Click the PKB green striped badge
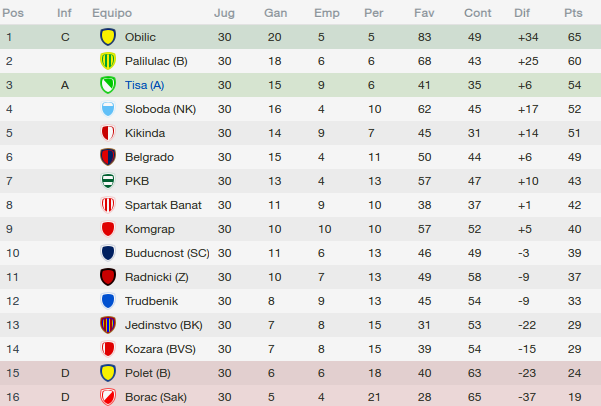 pos(108,181)
